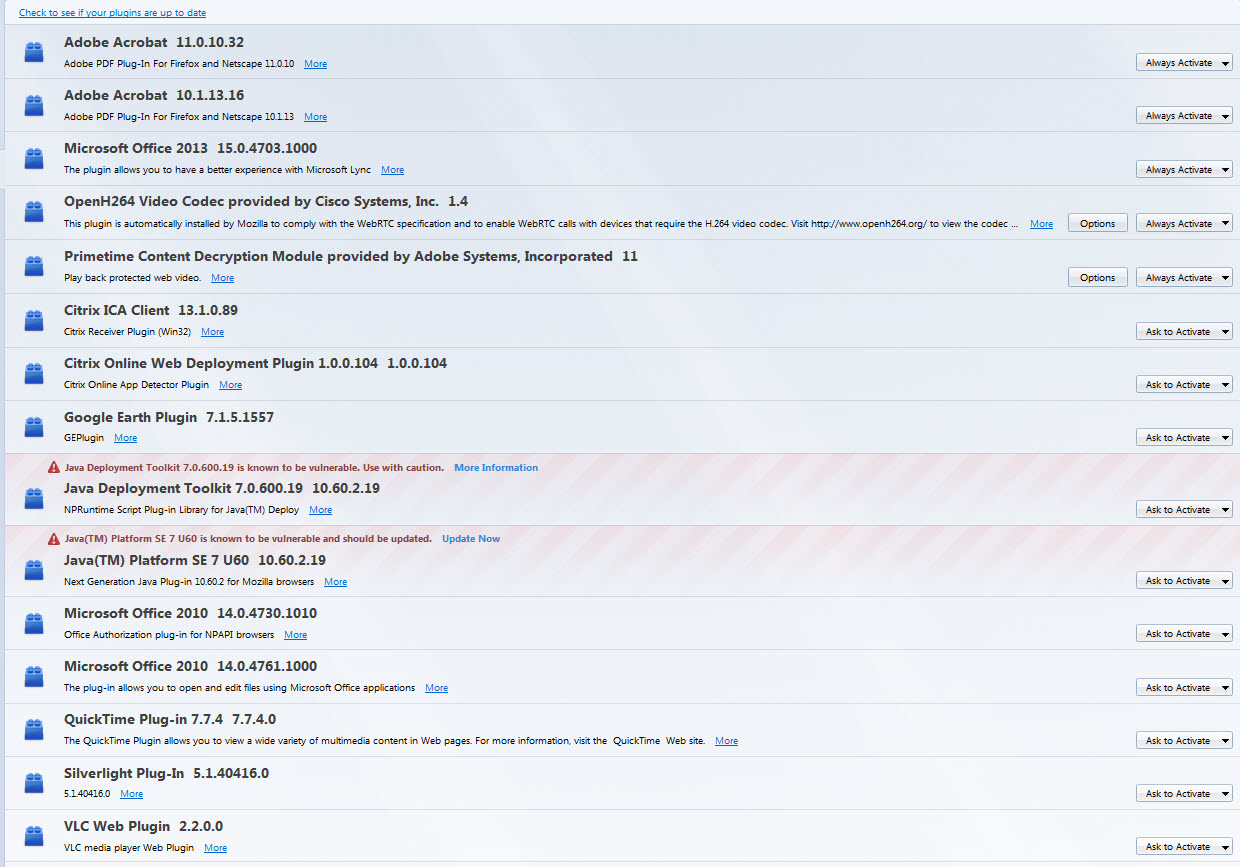This screenshot has width=1240, height=867.
Task: Show More for Citrix Online App Detector
Action: [230, 385]
